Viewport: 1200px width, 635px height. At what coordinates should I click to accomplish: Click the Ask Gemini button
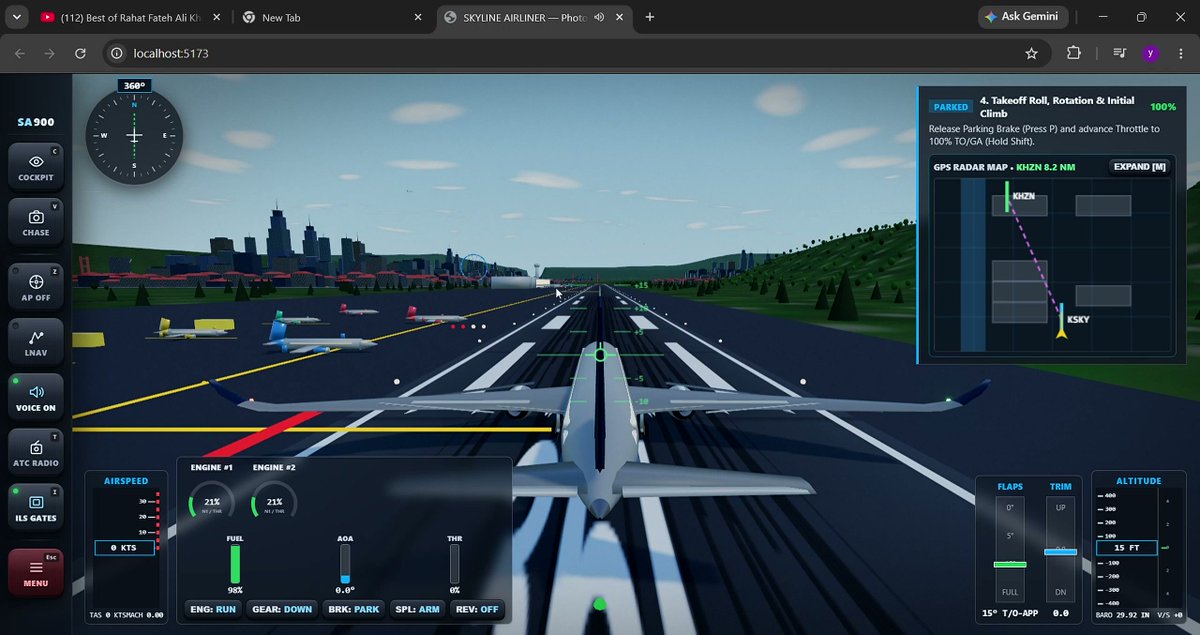1023,17
